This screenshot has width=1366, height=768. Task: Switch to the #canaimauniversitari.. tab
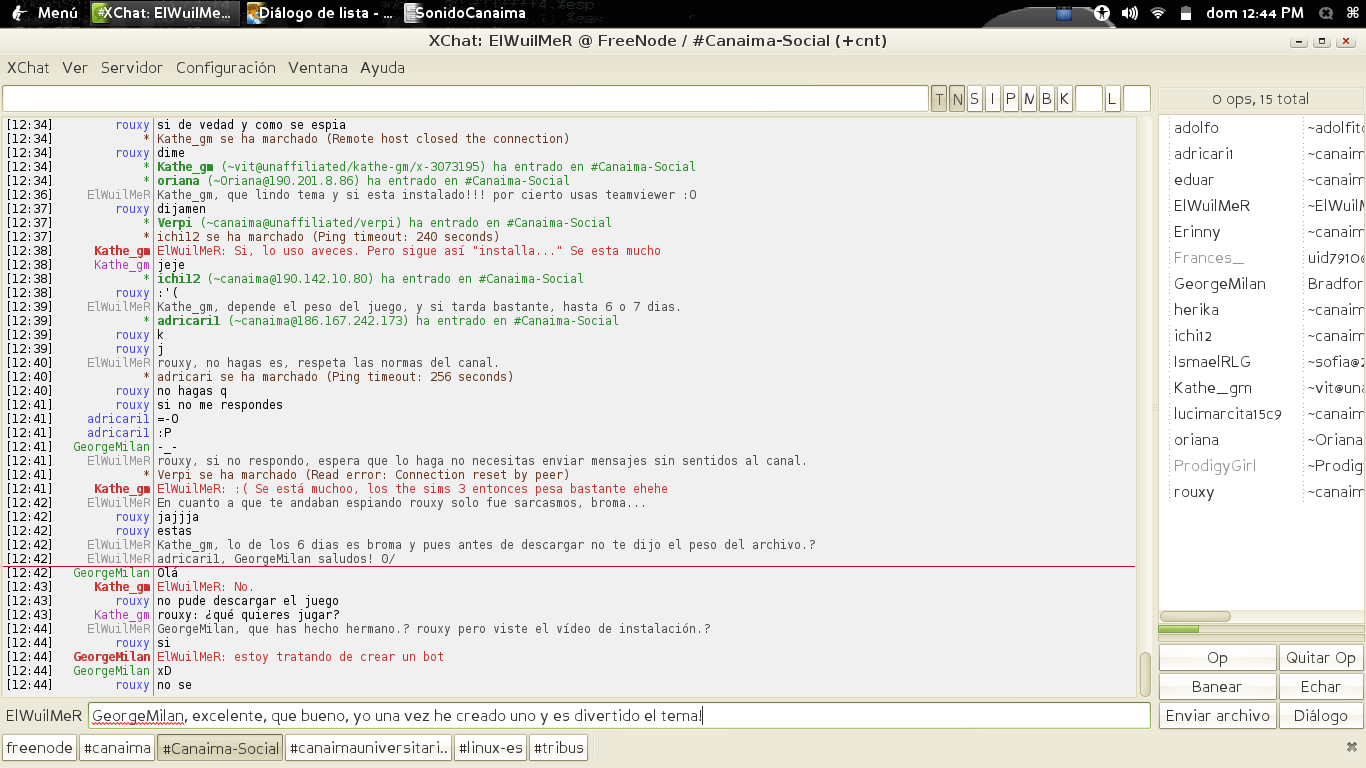368,748
